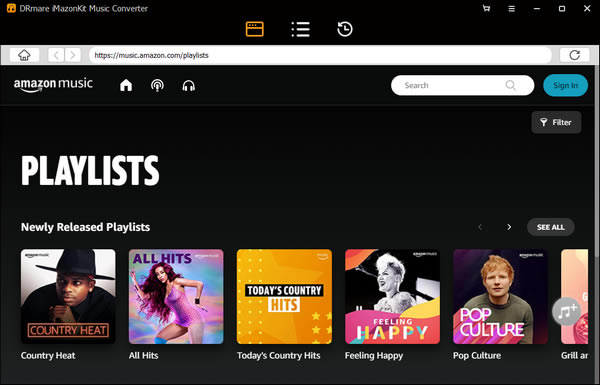Select the Pop Culture cover thumbnail
600x385 pixels.
pos(500,297)
